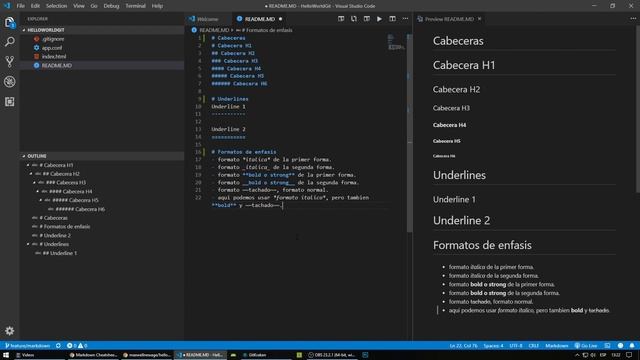This screenshot has width=640, height=360.
Task: Open the Debug view in activity bar
Action: pos(10,82)
